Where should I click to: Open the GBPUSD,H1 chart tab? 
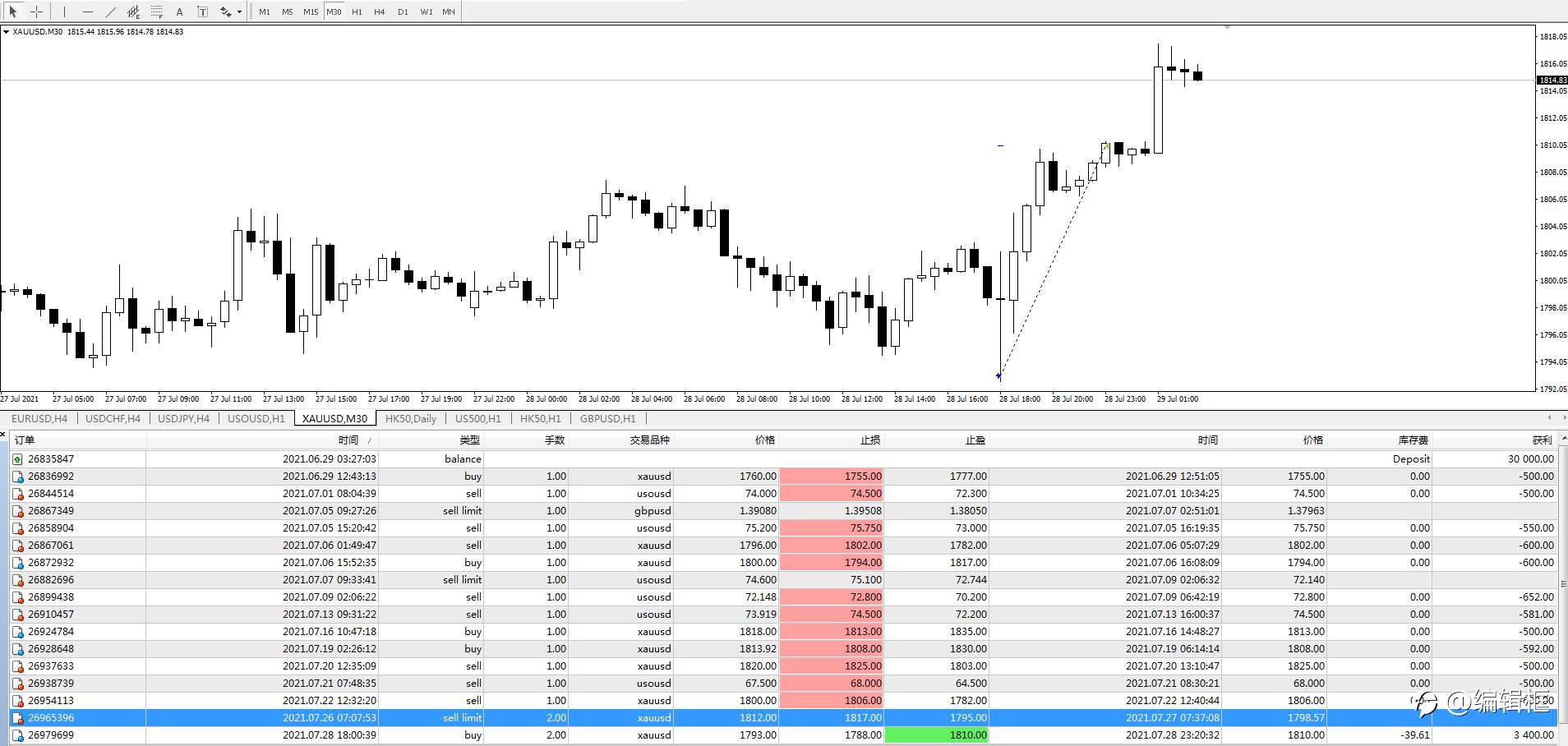click(x=608, y=418)
